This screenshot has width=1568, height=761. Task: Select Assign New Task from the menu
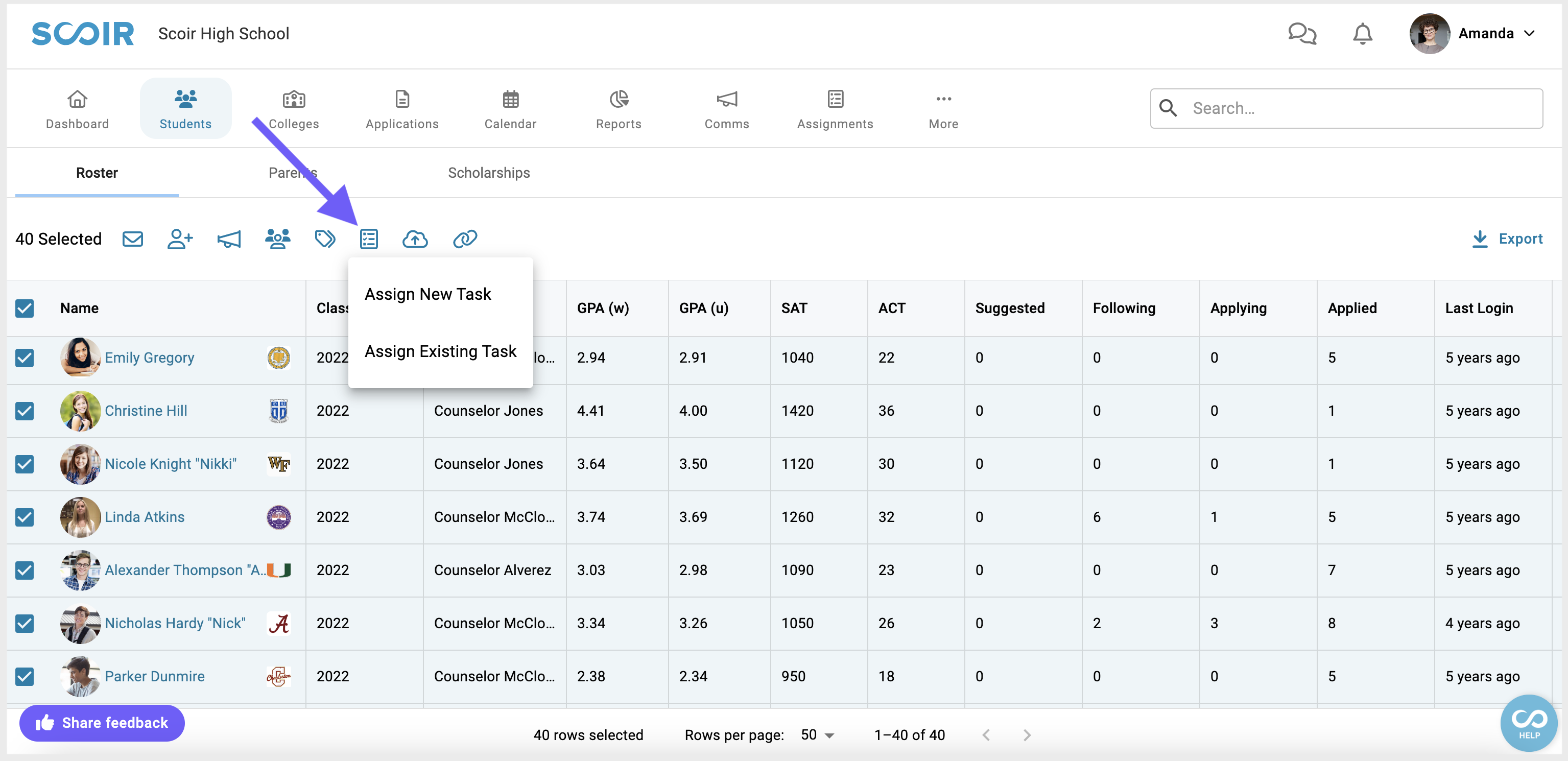coord(428,294)
